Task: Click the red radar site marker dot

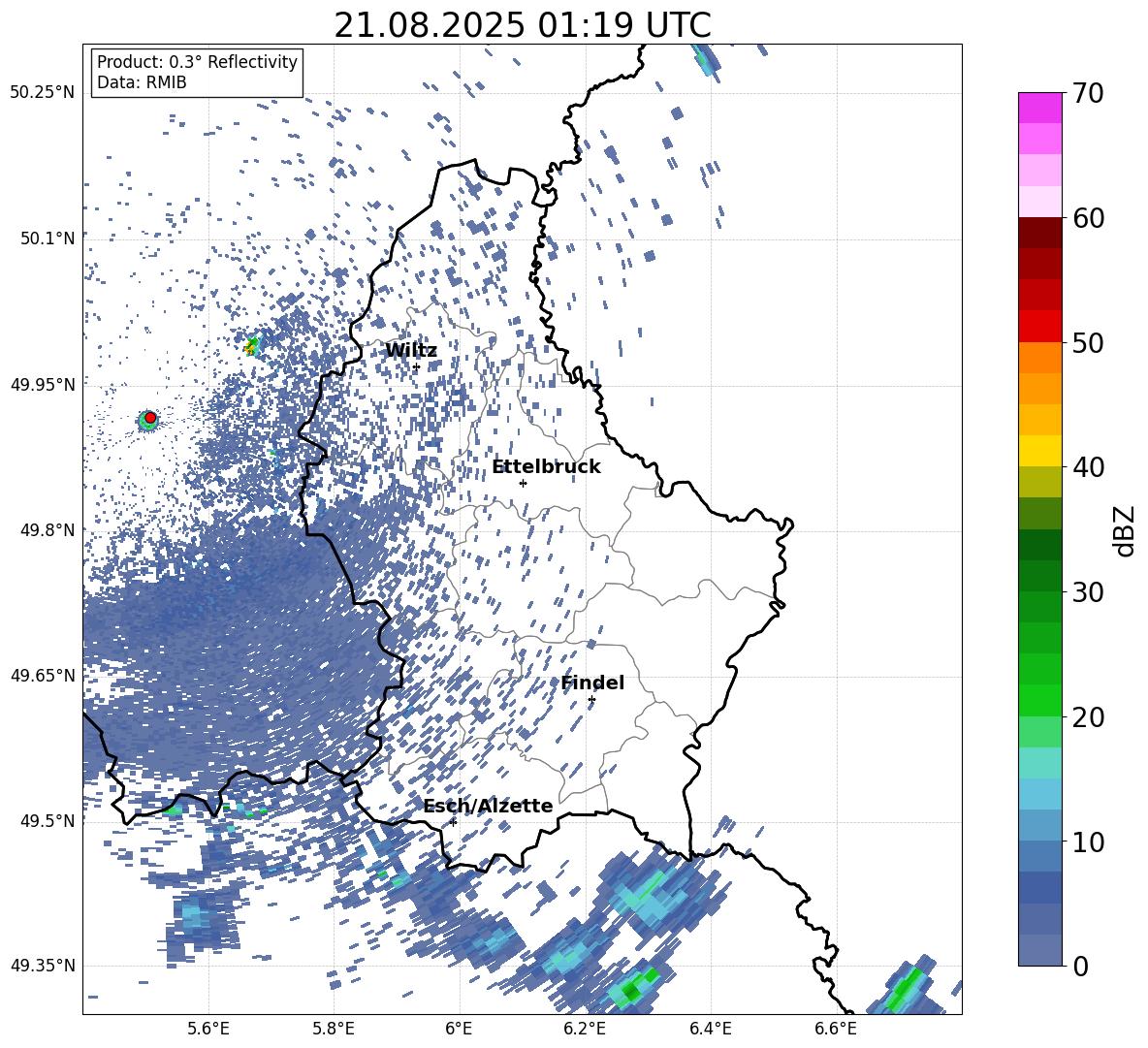Action: click(x=150, y=417)
